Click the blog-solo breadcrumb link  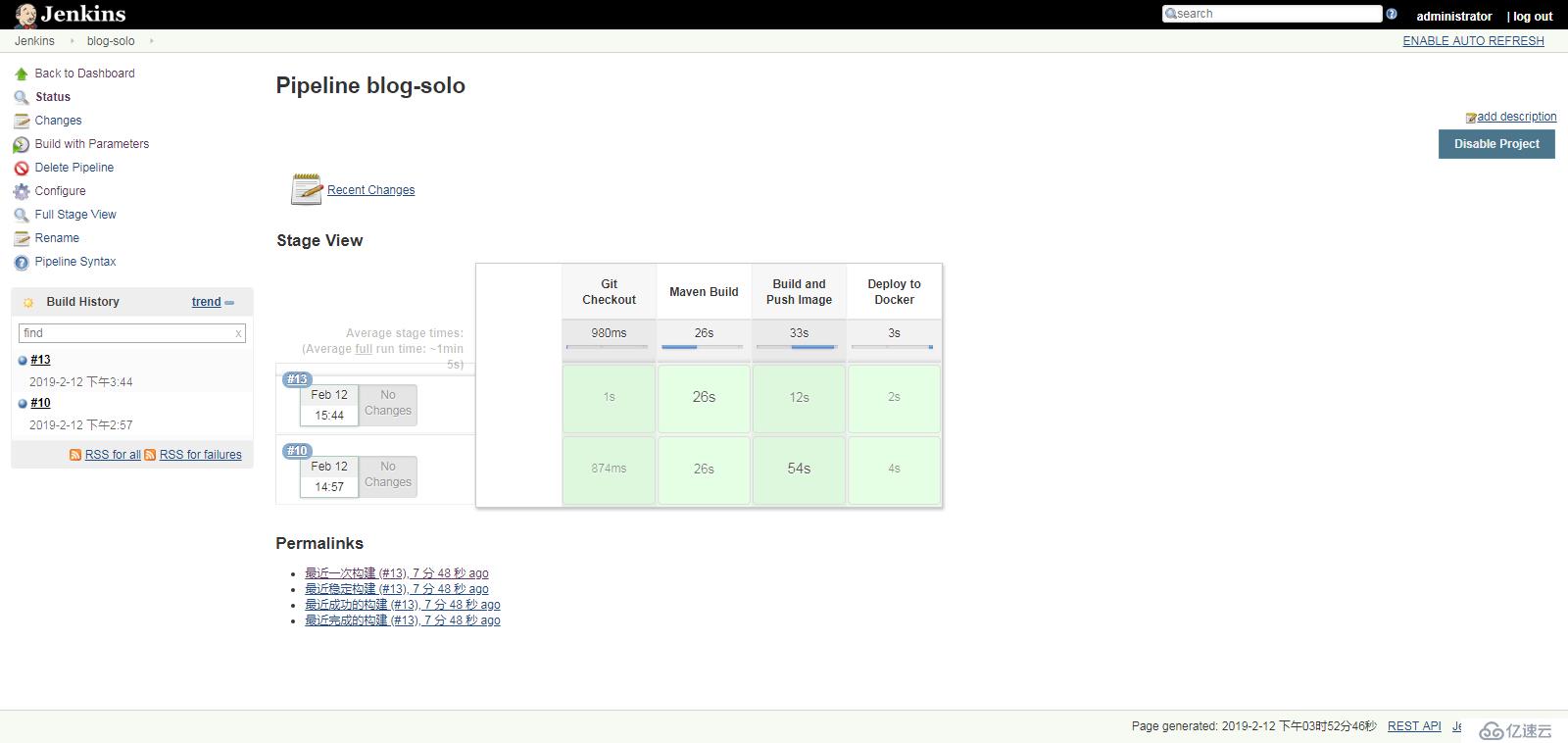(x=111, y=41)
